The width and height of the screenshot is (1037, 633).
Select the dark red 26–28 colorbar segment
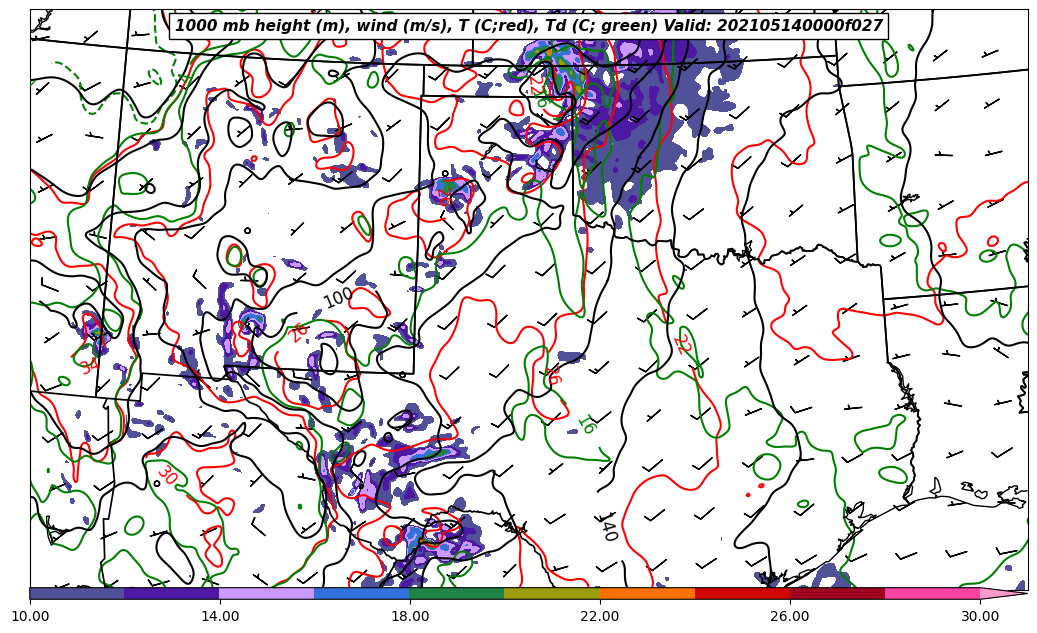[837, 593]
